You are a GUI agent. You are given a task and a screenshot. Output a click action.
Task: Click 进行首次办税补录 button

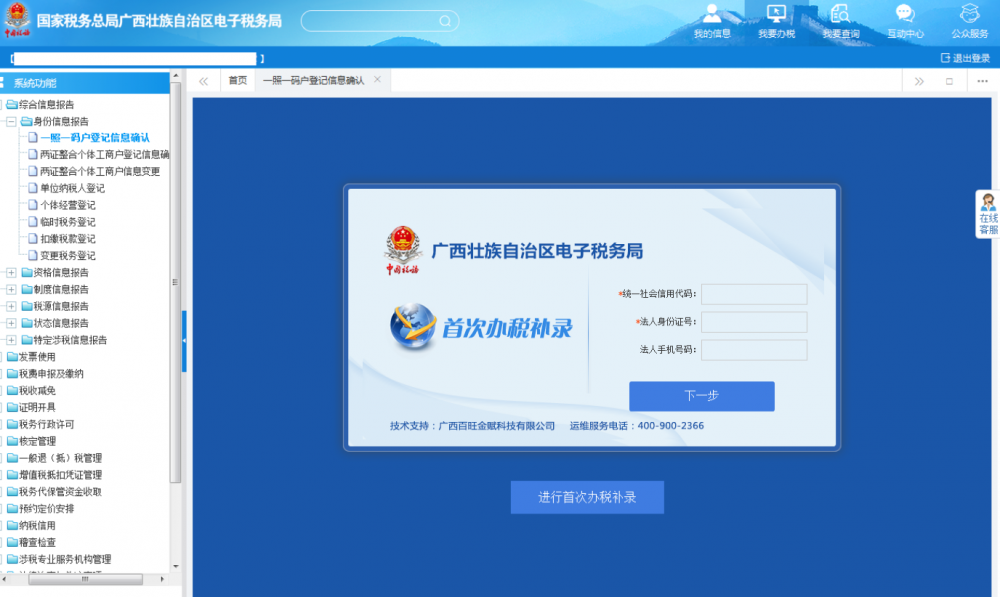(x=587, y=497)
